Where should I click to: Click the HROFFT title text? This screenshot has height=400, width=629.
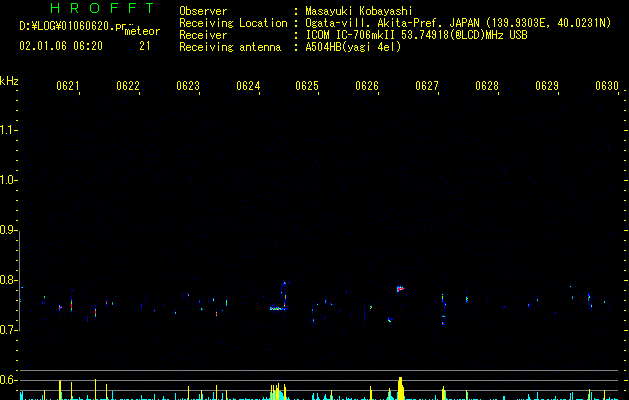click(x=103, y=8)
